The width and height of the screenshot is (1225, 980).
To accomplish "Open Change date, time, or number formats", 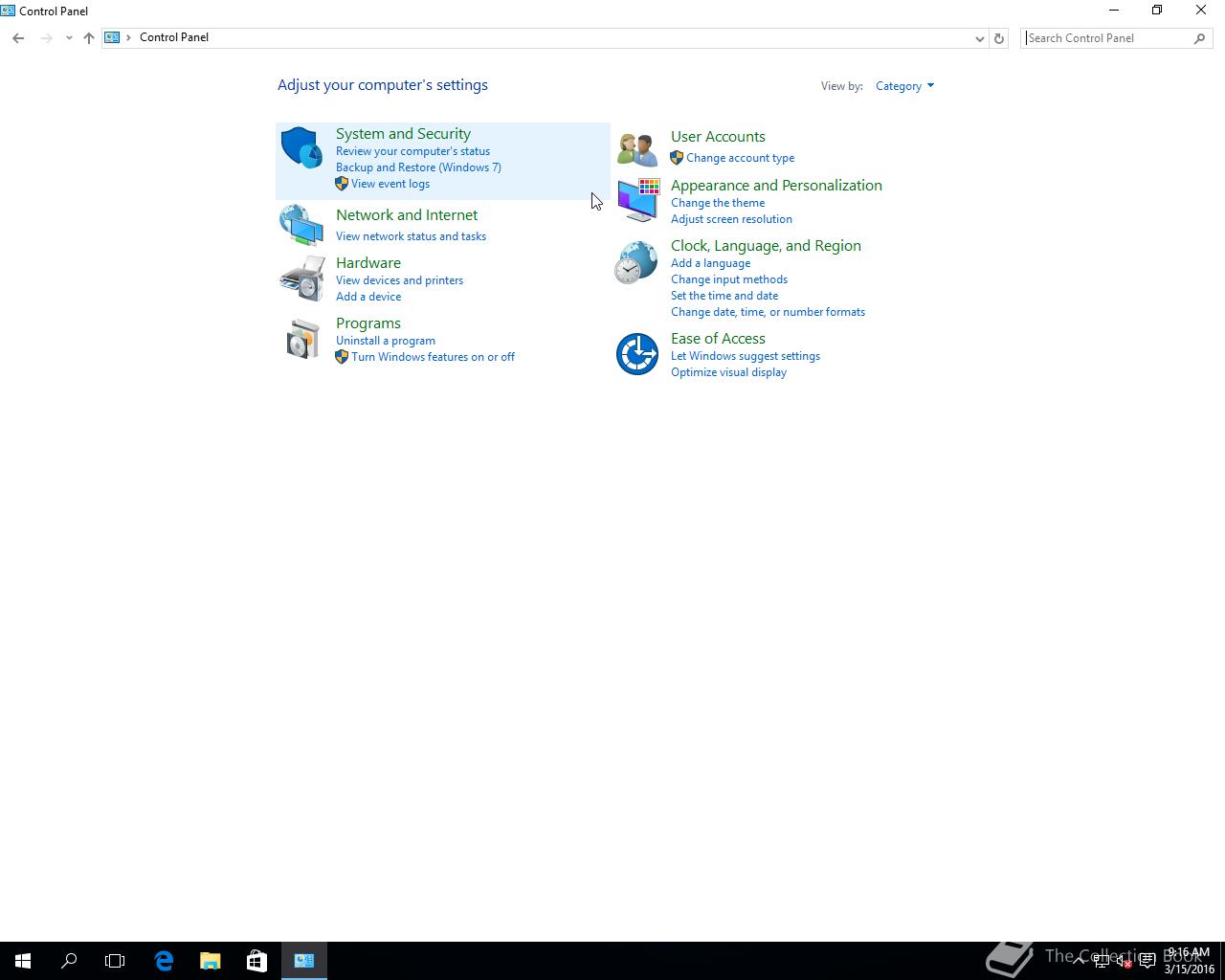I will 768,312.
